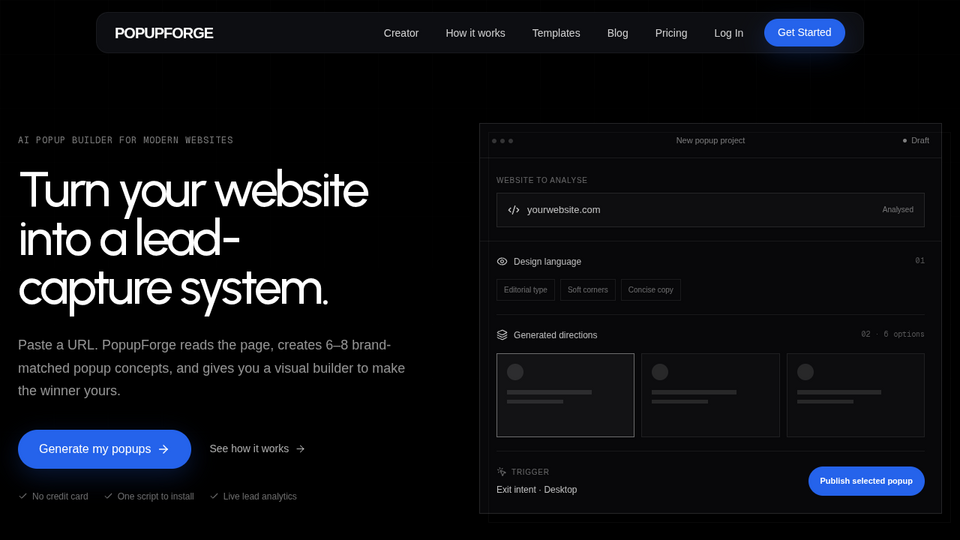Click the Analysed status label

pos(898,209)
